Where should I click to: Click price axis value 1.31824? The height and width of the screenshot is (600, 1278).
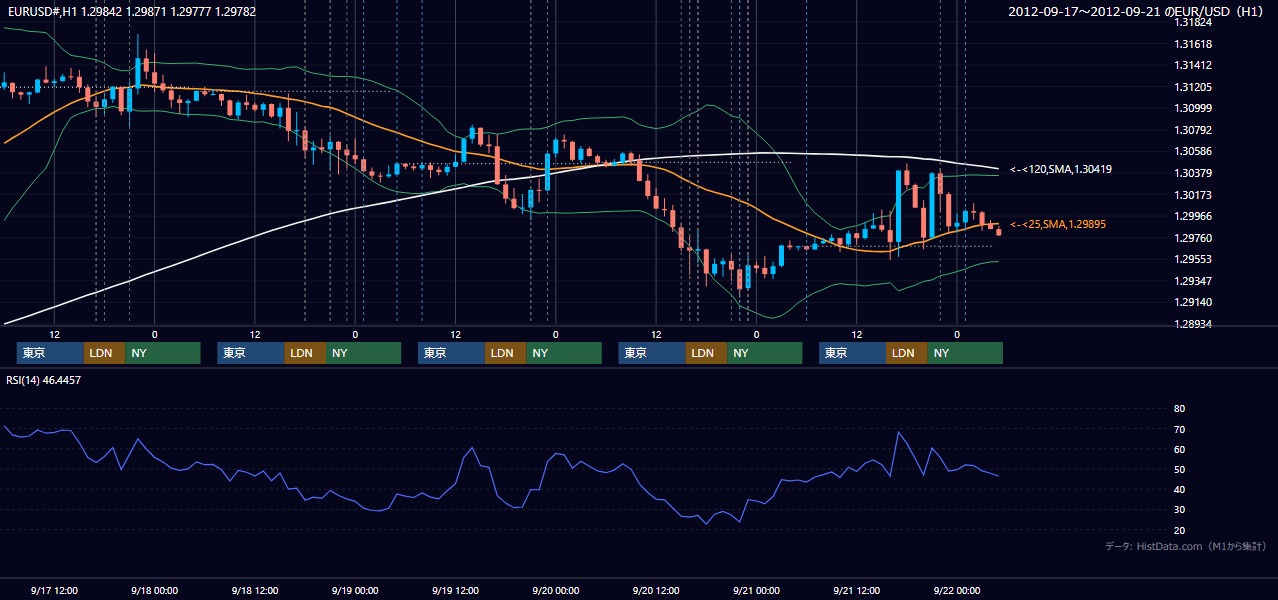coord(1194,22)
